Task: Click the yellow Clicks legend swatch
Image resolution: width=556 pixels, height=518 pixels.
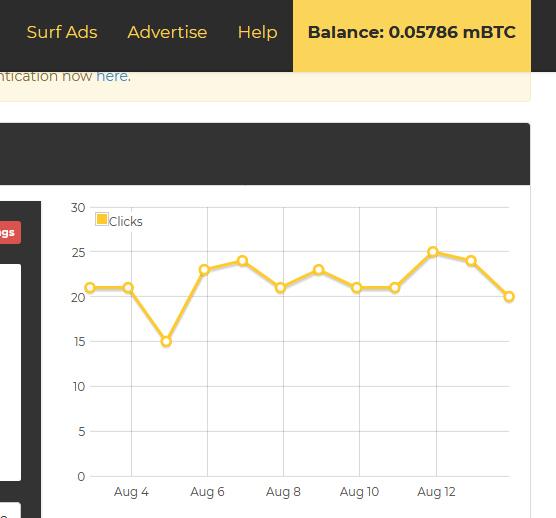Action: pos(102,219)
